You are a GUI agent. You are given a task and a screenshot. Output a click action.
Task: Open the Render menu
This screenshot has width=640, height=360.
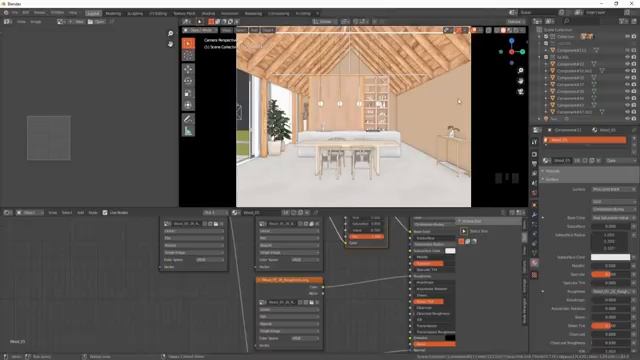point(40,13)
